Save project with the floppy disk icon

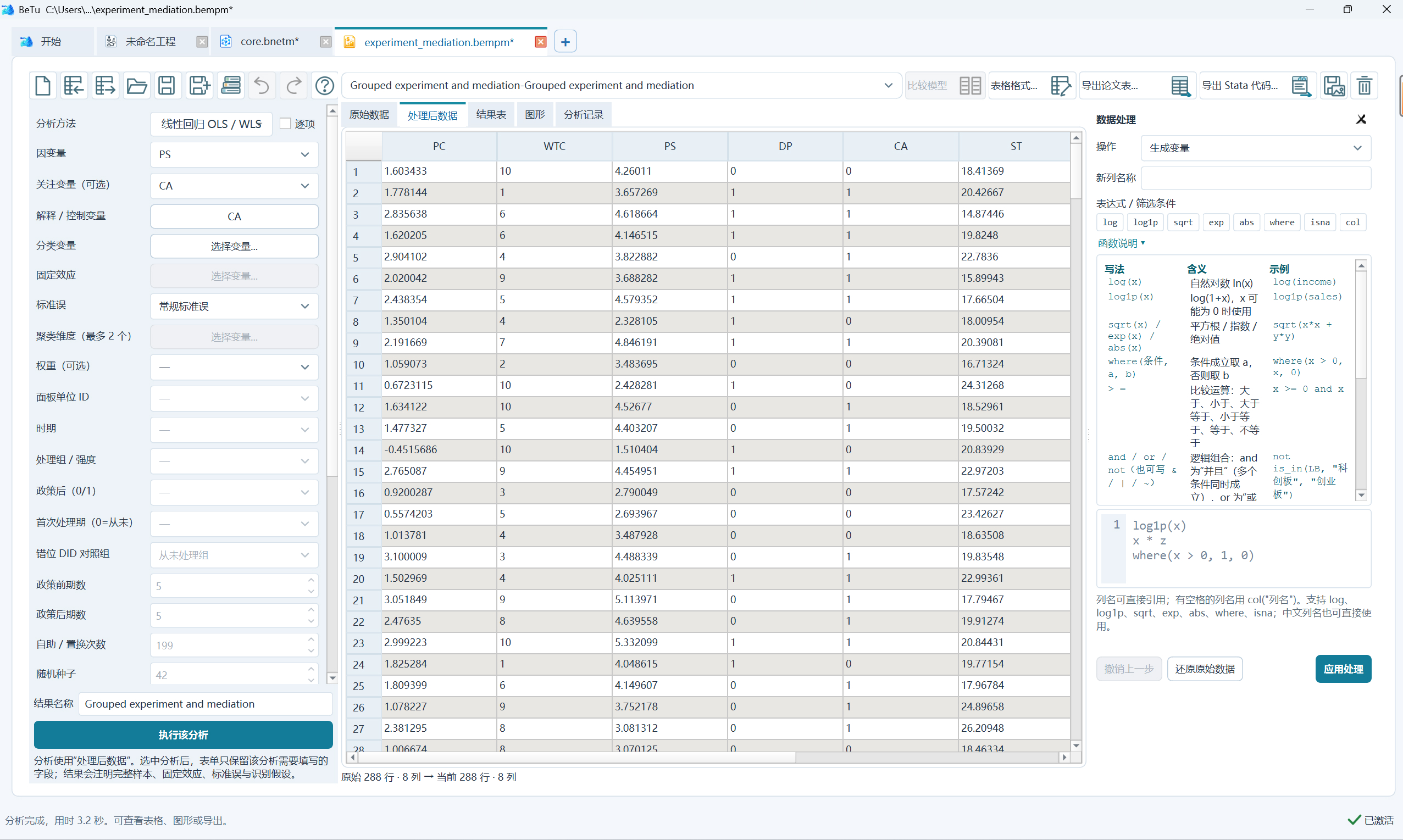click(x=167, y=86)
